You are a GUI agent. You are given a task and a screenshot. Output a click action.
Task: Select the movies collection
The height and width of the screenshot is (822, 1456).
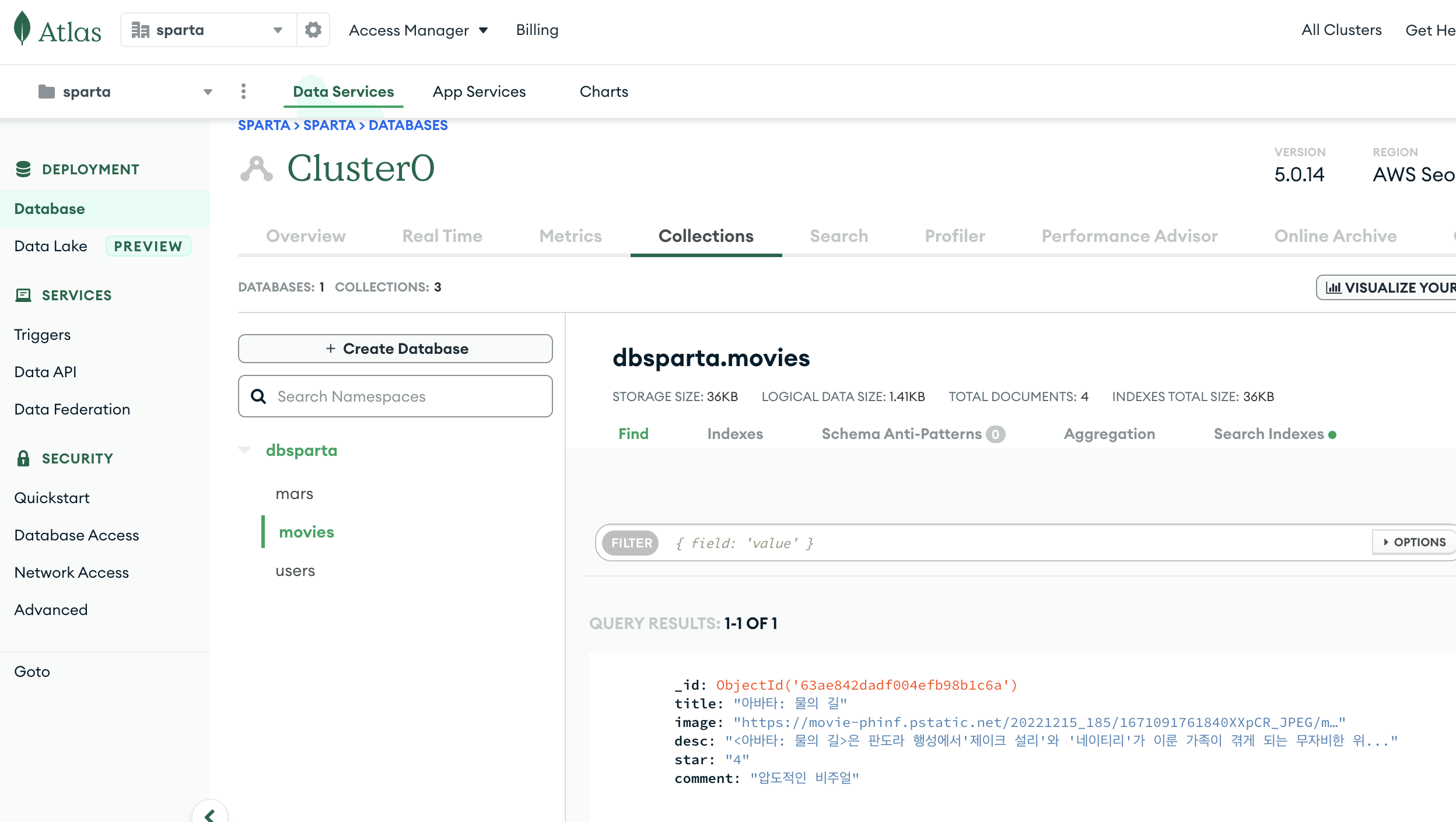(x=306, y=532)
